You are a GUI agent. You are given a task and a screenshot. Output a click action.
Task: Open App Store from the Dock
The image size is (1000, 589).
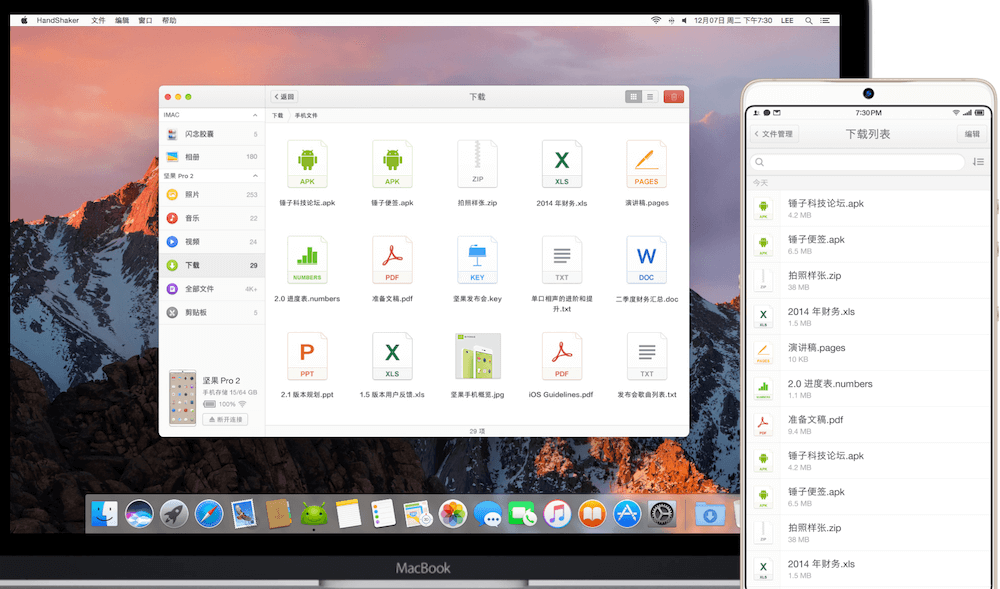pos(627,514)
